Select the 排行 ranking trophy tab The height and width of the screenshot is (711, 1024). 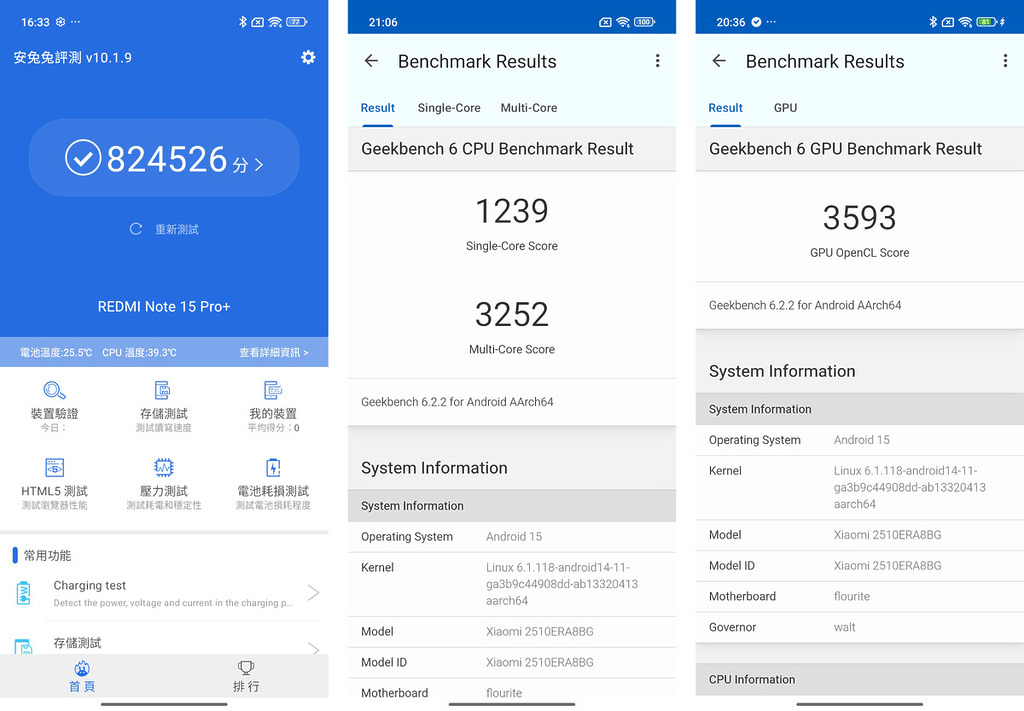[x=245, y=668]
